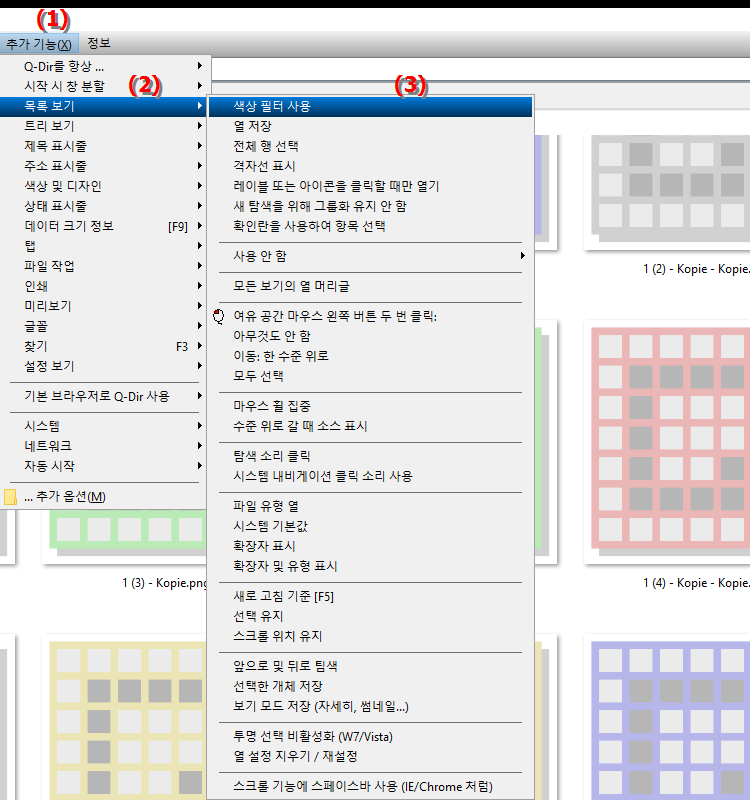Open the 네트워크 submenu
750x800 pixels.
pos(105,446)
